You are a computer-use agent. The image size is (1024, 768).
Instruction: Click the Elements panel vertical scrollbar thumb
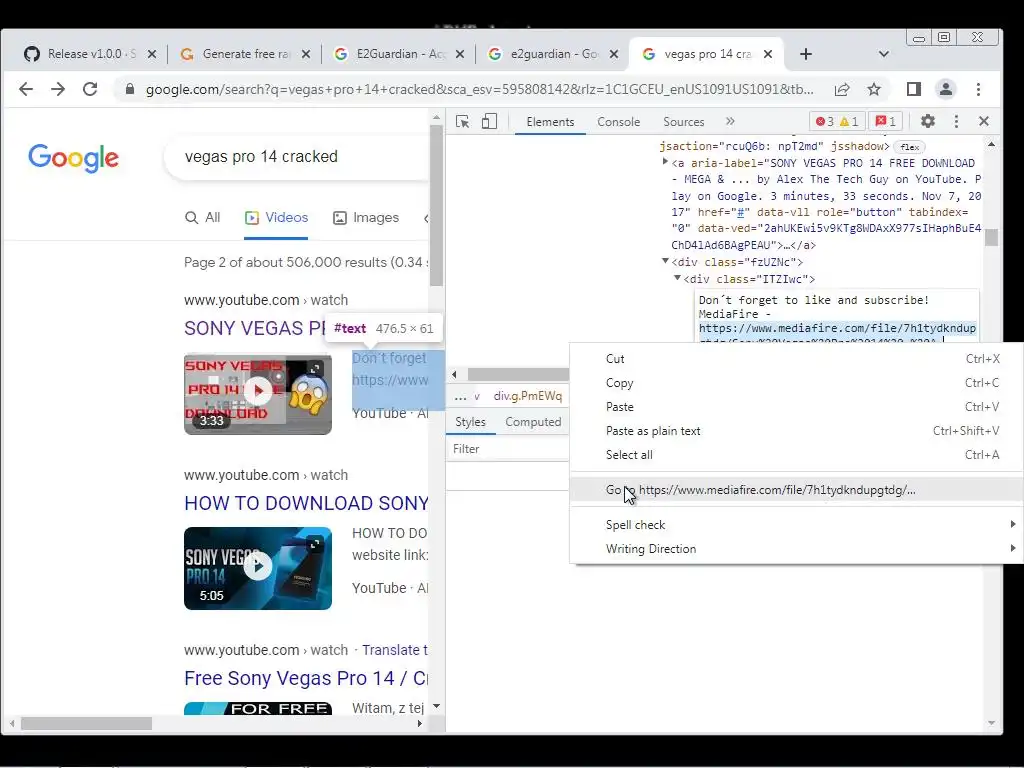[991, 237]
